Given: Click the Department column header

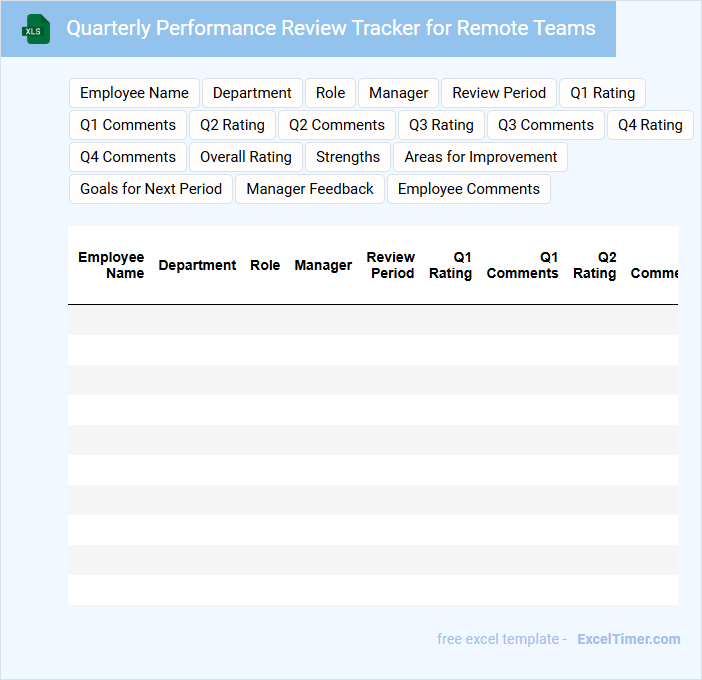Looking at the screenshot, I should click(197, 265).
